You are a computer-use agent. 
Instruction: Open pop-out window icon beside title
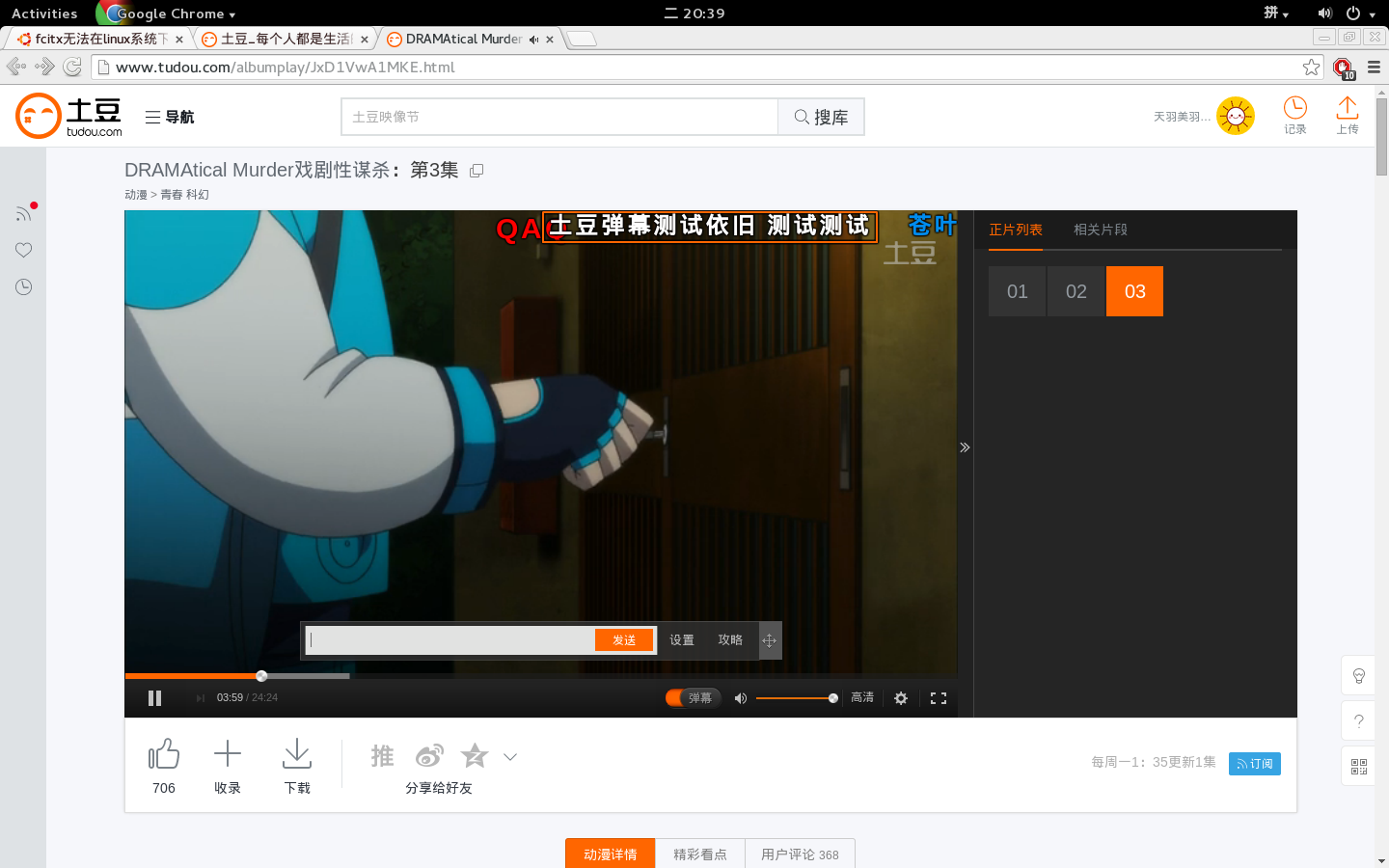477,171
